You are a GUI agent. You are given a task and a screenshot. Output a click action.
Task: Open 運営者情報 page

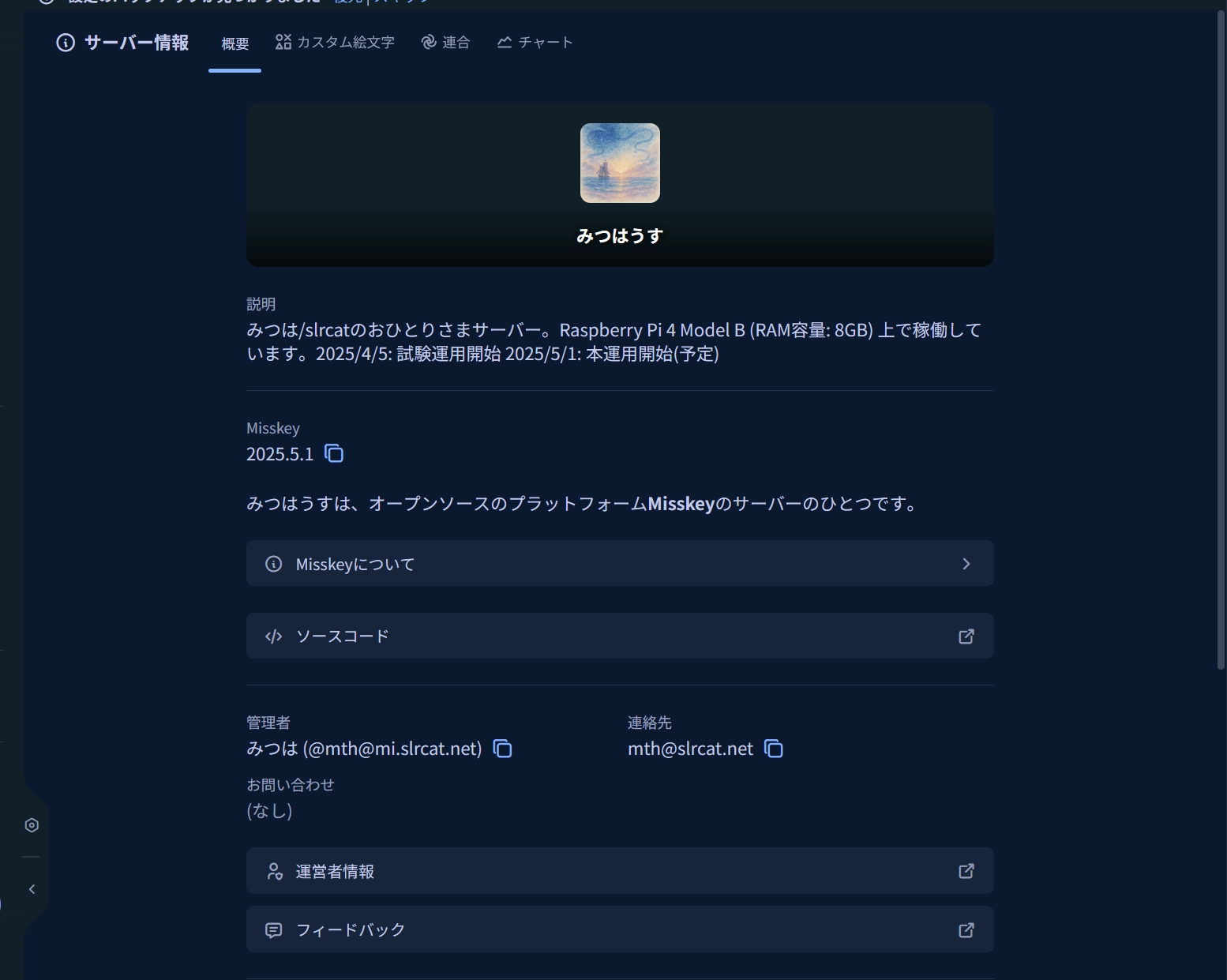click(335, 871)
